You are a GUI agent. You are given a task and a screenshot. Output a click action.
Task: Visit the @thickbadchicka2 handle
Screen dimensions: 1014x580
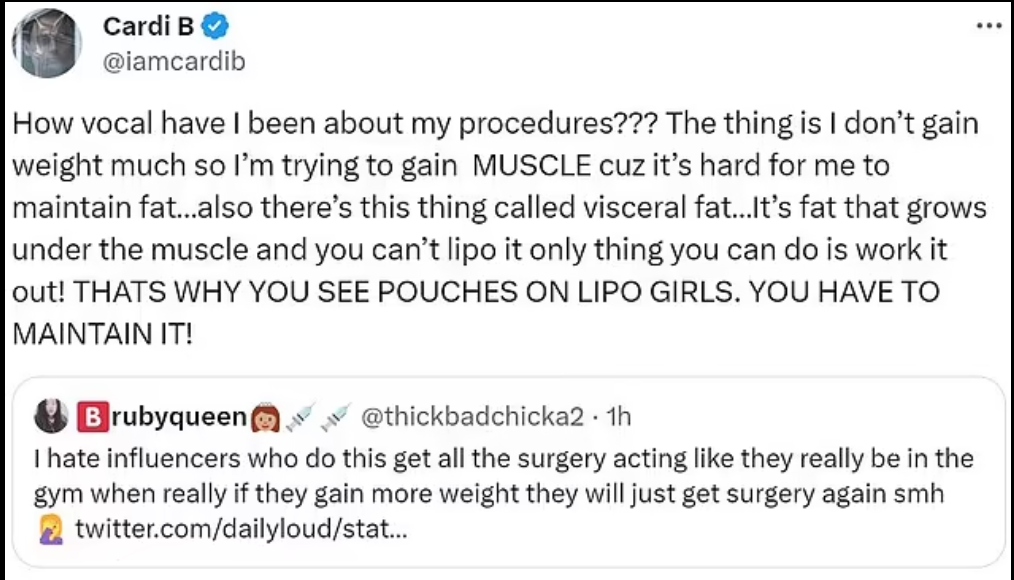point(471,416)
